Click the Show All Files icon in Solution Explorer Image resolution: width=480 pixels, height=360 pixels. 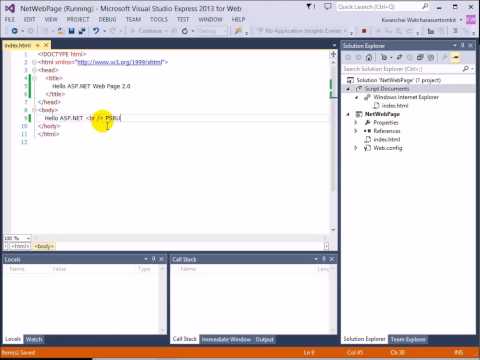(431, 58)
